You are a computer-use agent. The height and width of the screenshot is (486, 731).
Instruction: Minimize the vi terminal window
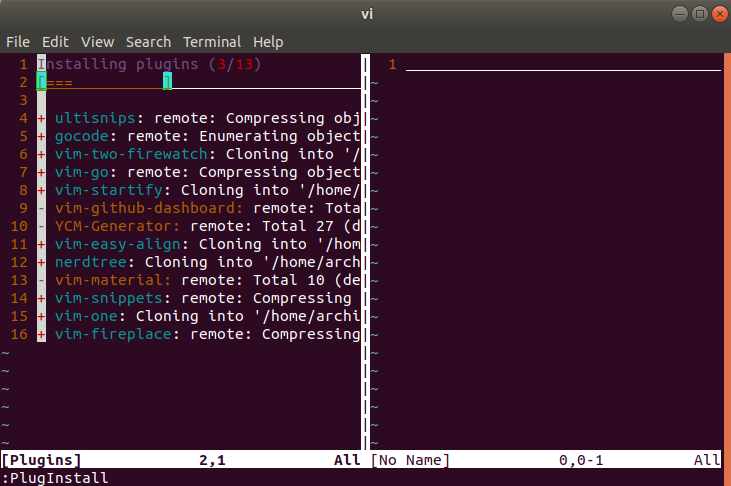[x=680, y=14]
